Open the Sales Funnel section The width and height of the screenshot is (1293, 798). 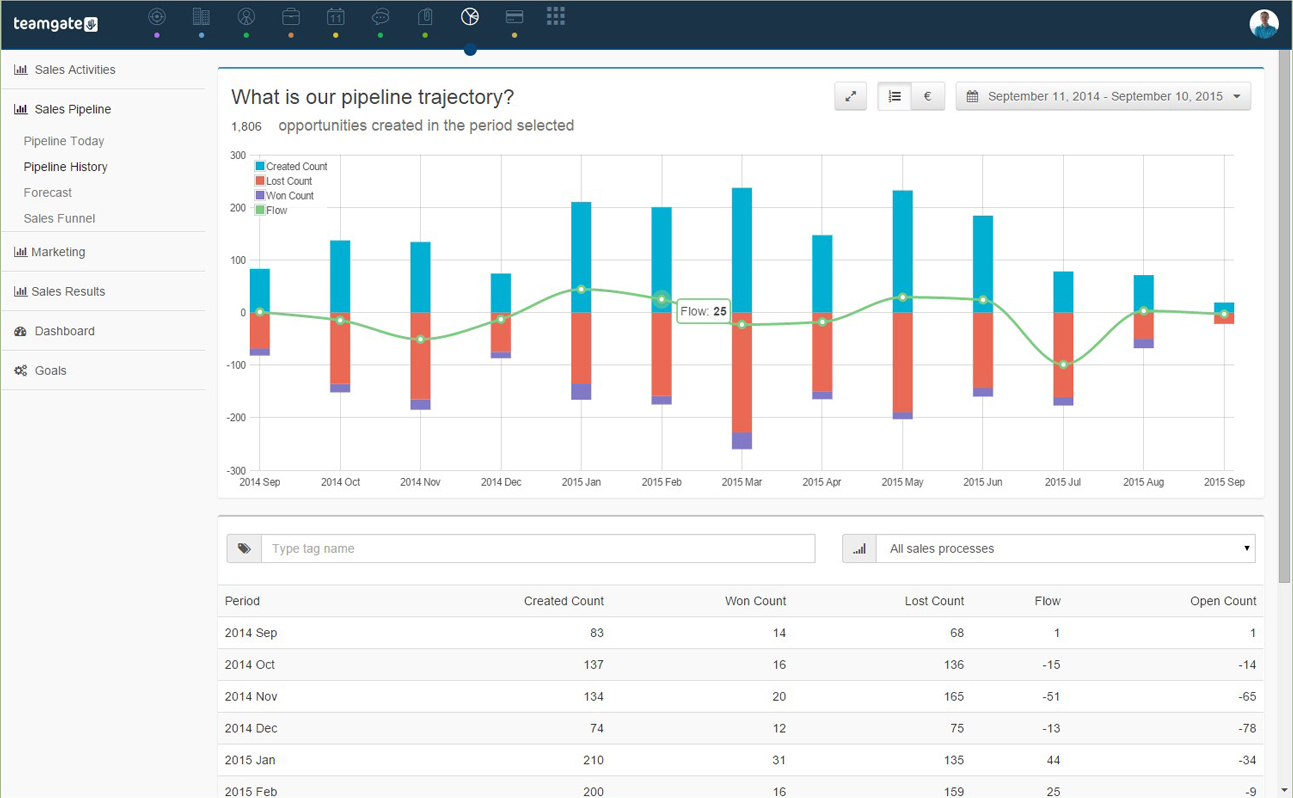click(58, 218)
